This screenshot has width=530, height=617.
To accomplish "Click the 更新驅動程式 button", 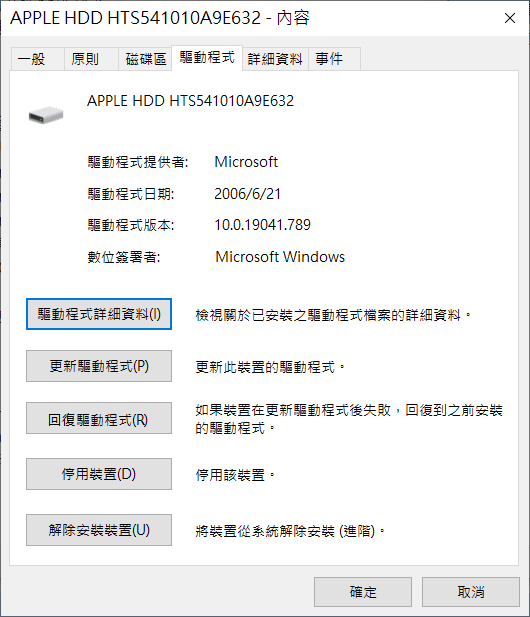I will 99,366.
